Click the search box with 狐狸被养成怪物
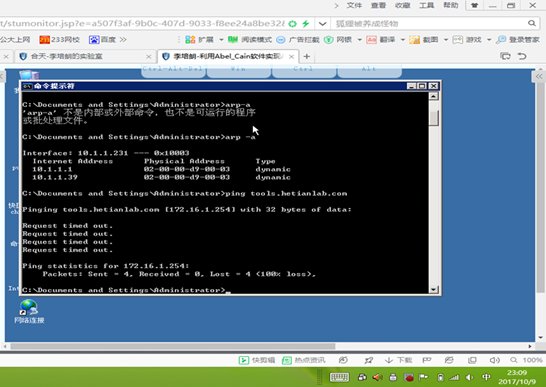Viewport: 546px width, 387px height. (x=428, y=24)
